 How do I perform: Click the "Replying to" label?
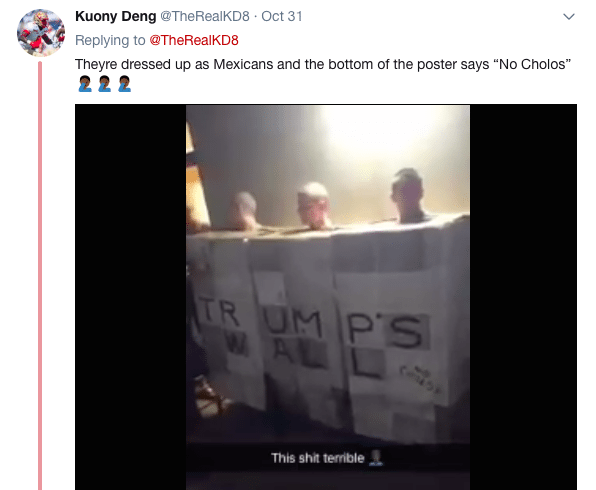110,40
